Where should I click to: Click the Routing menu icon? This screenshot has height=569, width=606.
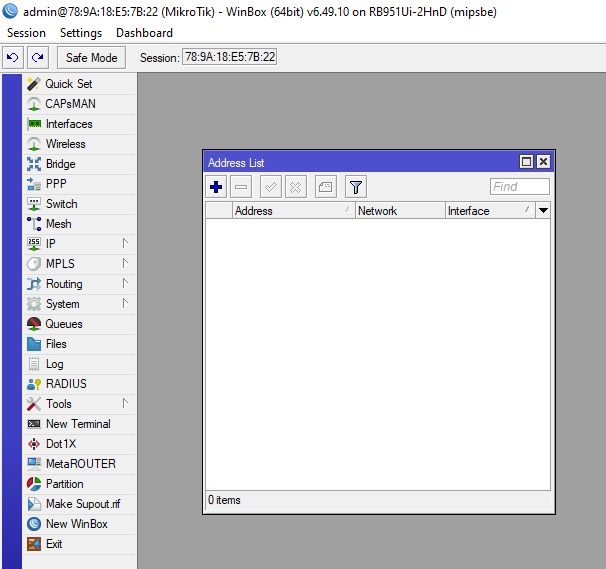[34, 284]
